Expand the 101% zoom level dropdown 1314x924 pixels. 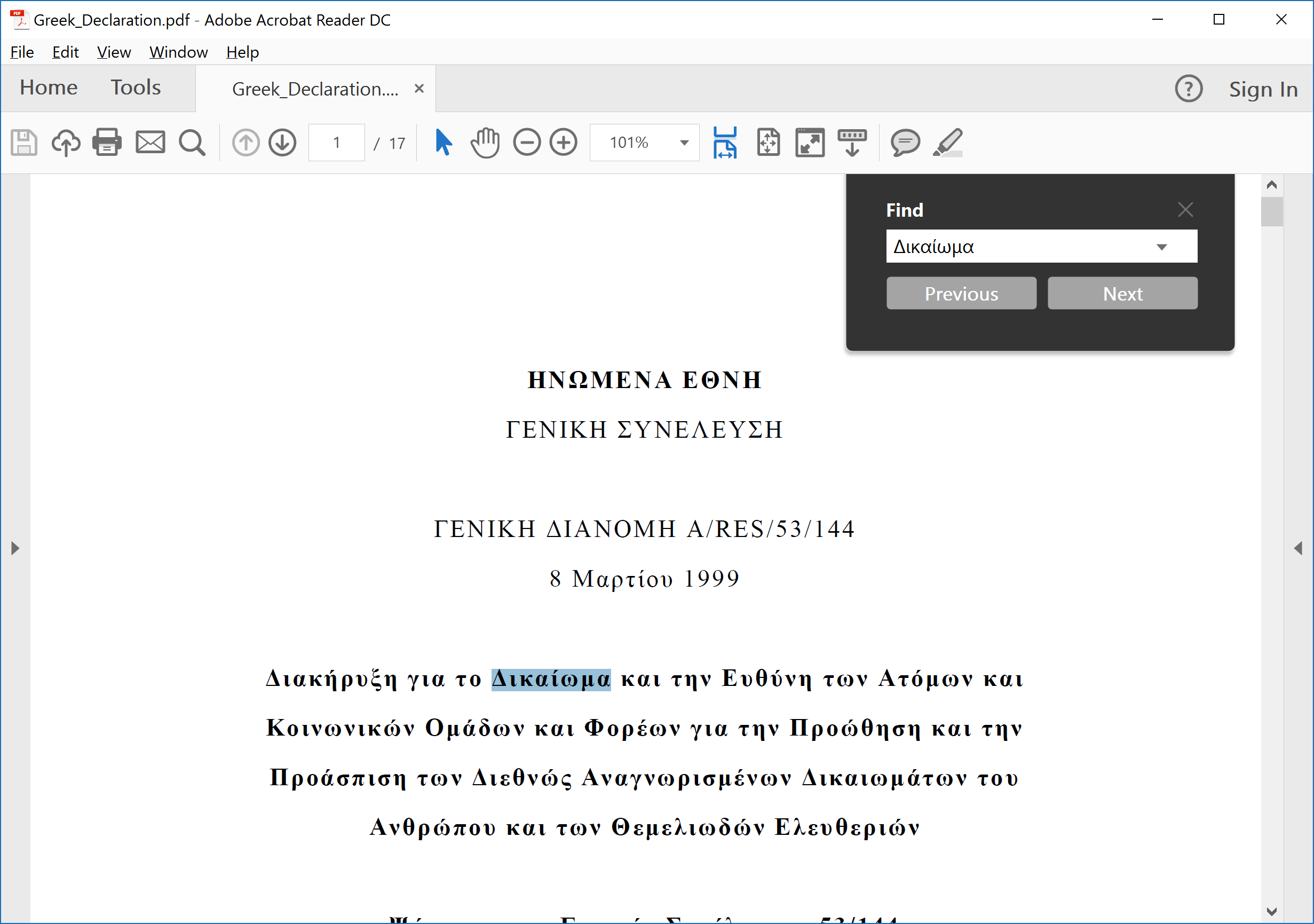(x=684, y=143)
